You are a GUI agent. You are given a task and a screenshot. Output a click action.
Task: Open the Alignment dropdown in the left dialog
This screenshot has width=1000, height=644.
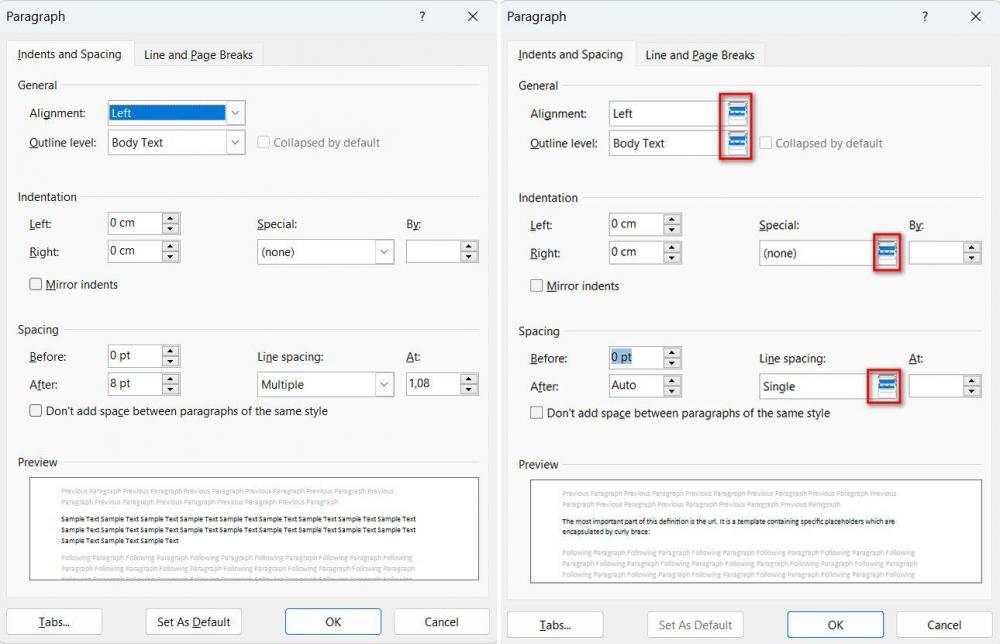(x=235, y=113)
